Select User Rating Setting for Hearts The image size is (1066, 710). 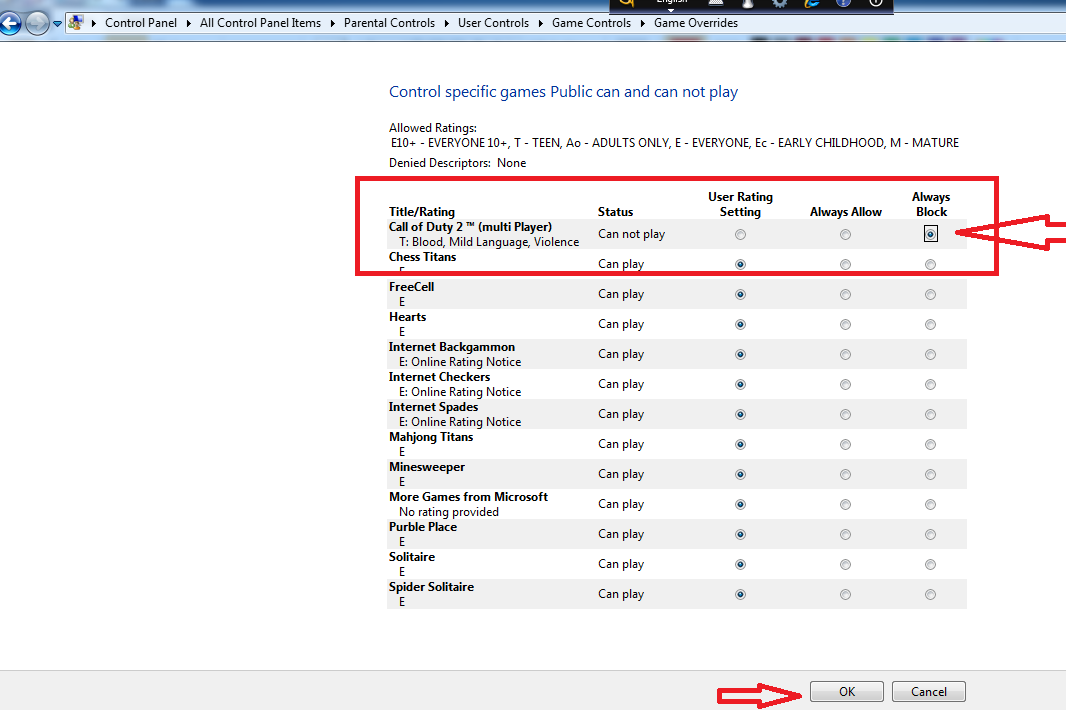pos(740,324)
